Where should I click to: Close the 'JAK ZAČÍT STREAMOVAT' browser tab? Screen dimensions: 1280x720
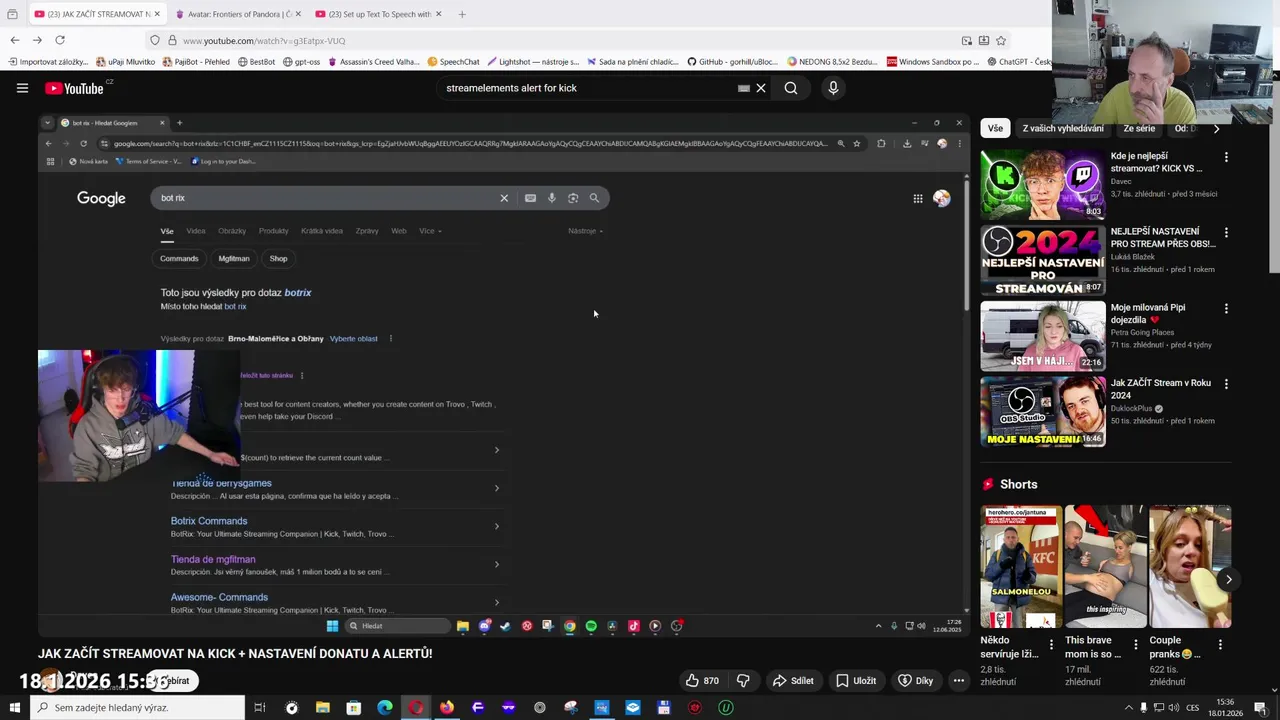pyautogui.click(x=157, y=14)
